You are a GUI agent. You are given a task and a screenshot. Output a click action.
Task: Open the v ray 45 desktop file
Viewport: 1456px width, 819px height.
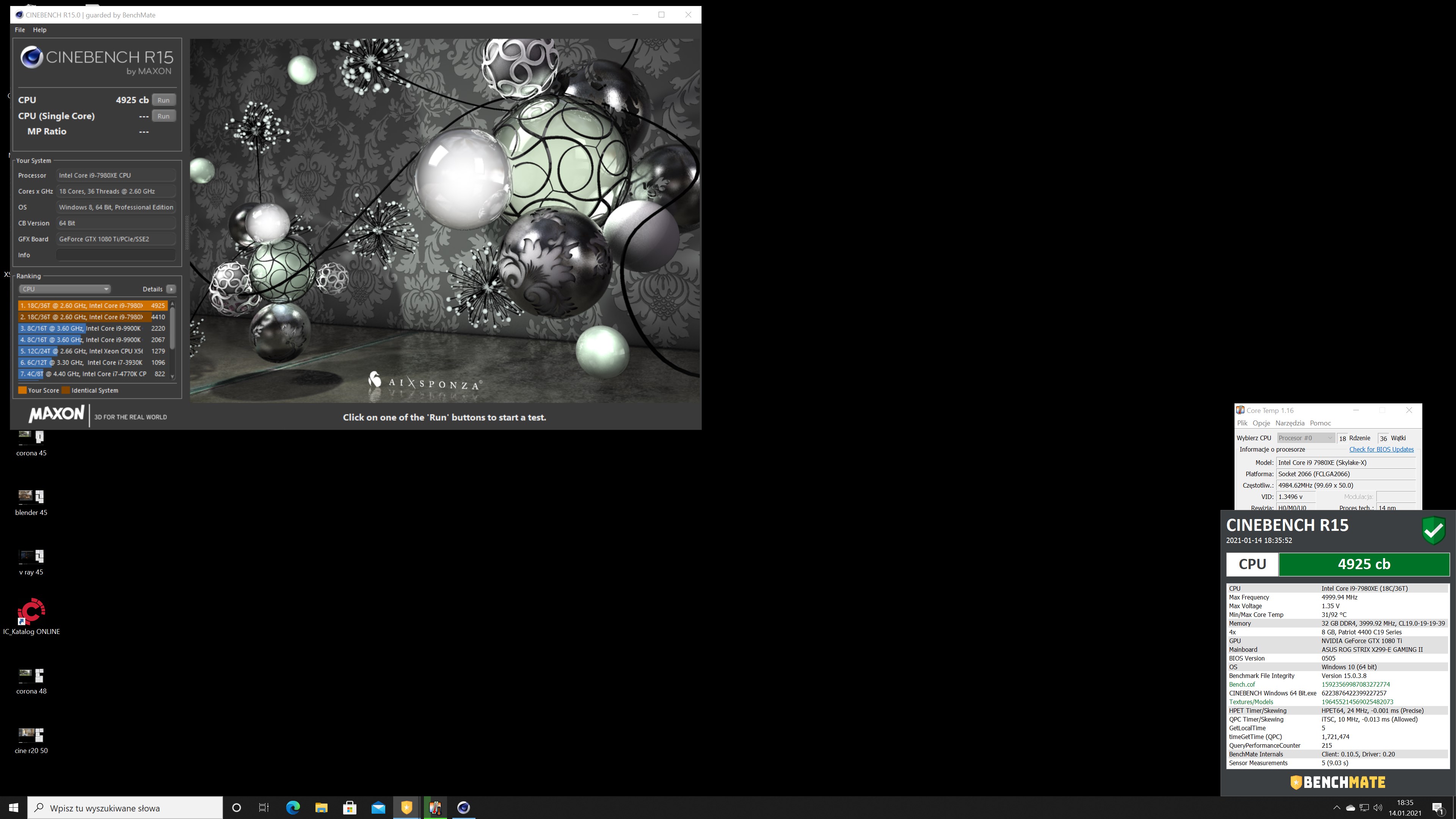31,562
